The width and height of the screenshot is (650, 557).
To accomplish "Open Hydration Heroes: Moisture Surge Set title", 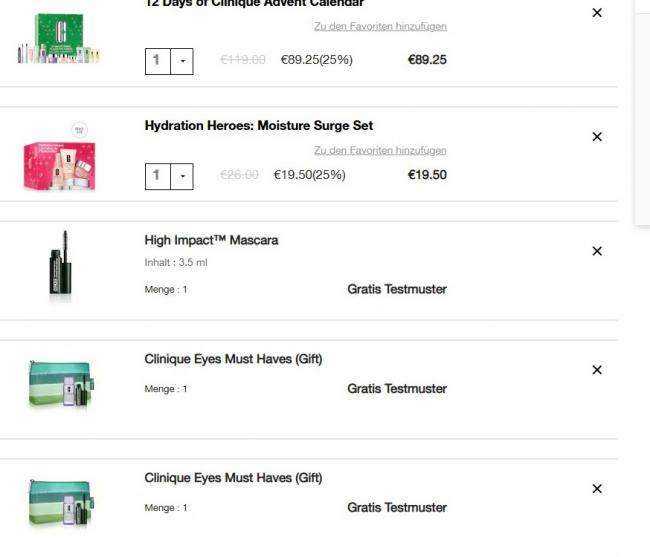I will pyautogui.click(x=259, y=126).
